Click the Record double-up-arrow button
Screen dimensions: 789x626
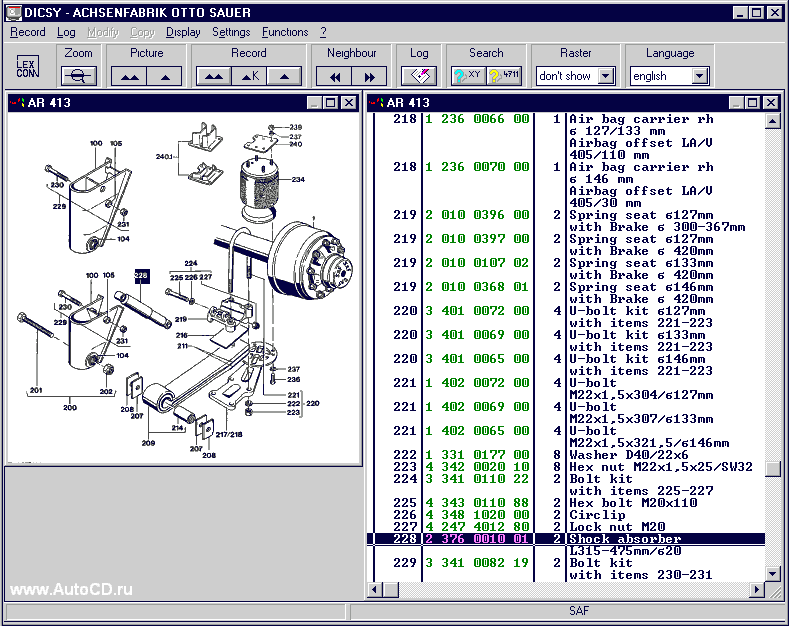214,76
